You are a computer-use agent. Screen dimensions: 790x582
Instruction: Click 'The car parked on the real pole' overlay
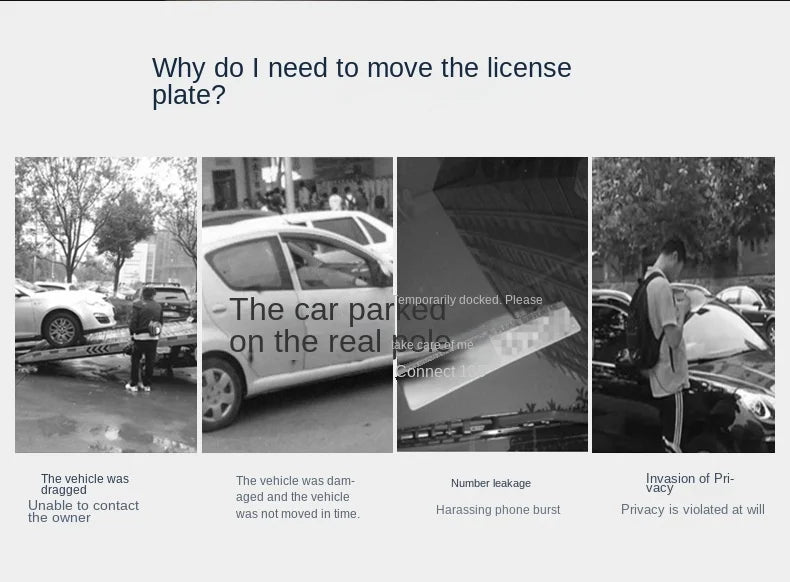(338, 325)
